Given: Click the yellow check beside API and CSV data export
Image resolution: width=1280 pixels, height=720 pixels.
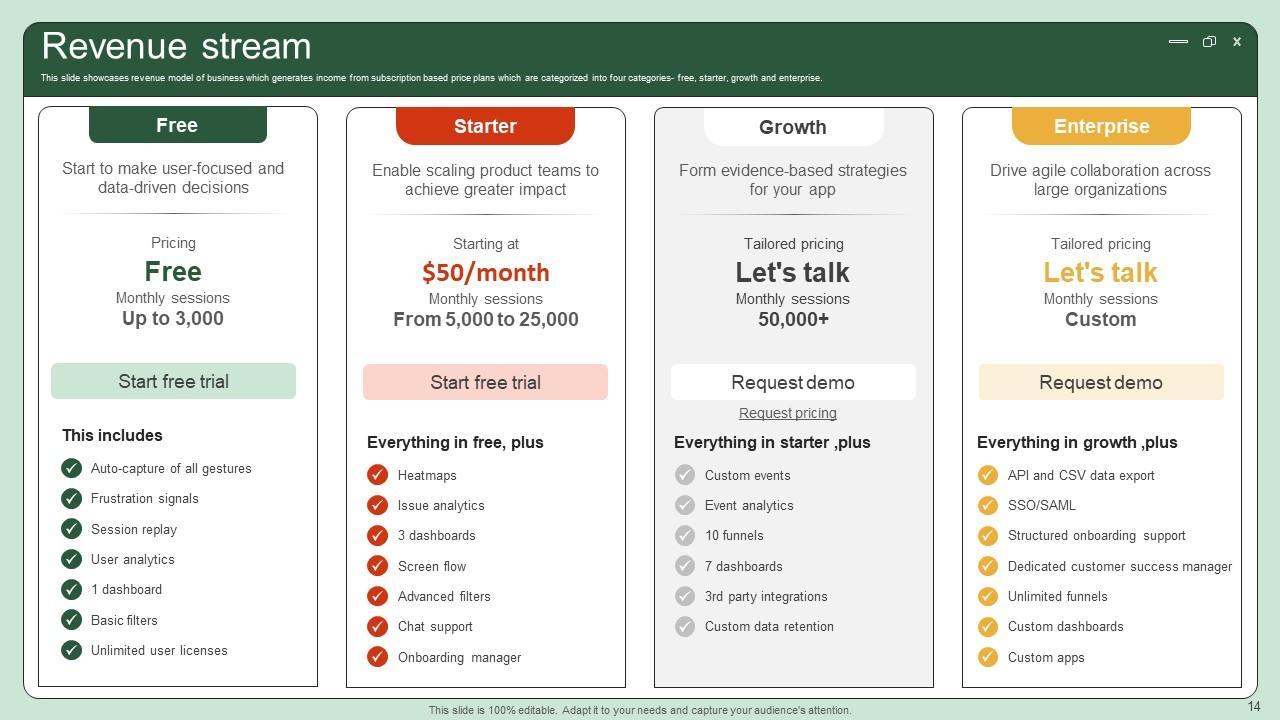Looking at the screenshot, I should pyautogui.click(x=988, y=475).
